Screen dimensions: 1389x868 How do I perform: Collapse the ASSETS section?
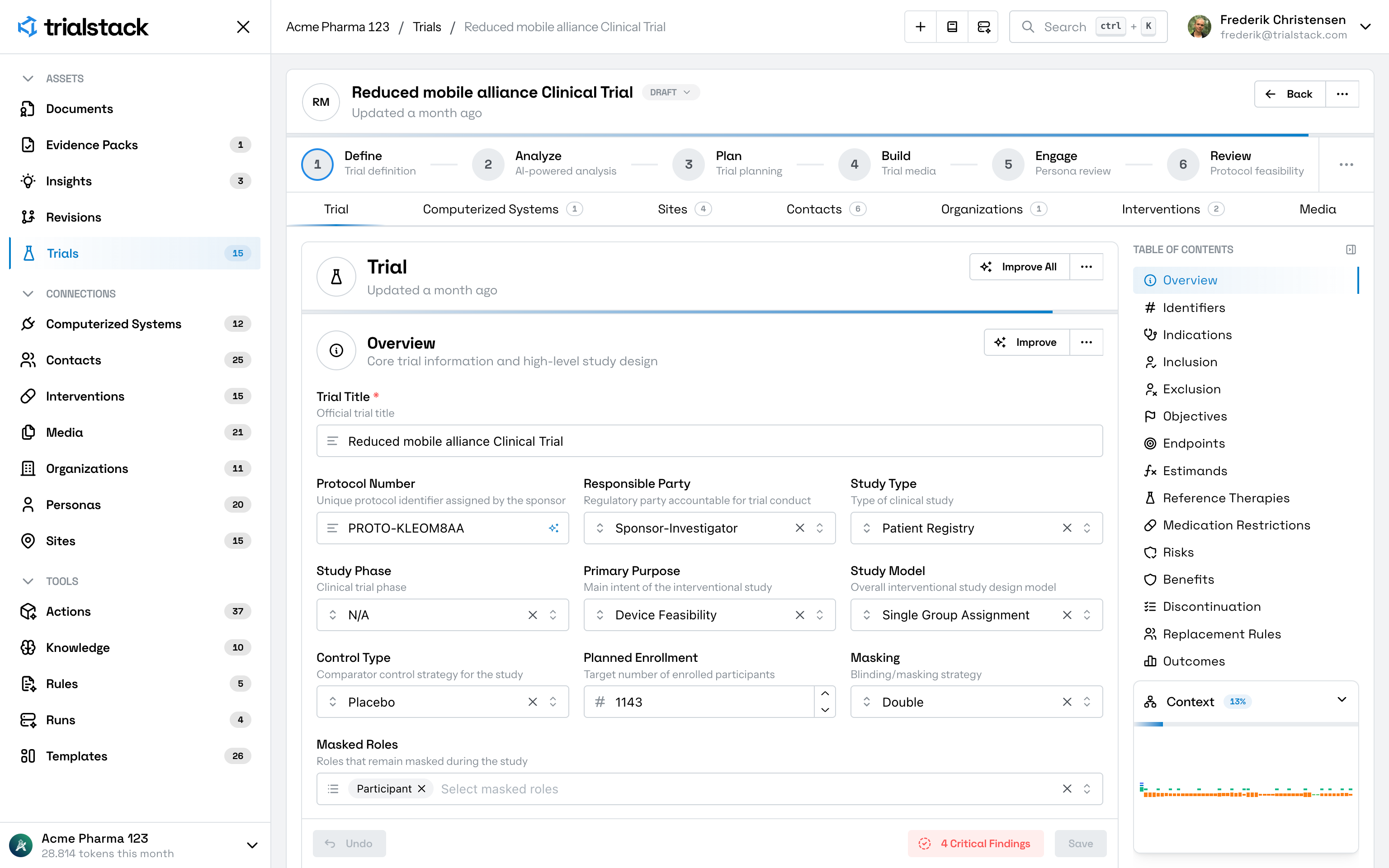pyautogui.click(x=28, y=79)
